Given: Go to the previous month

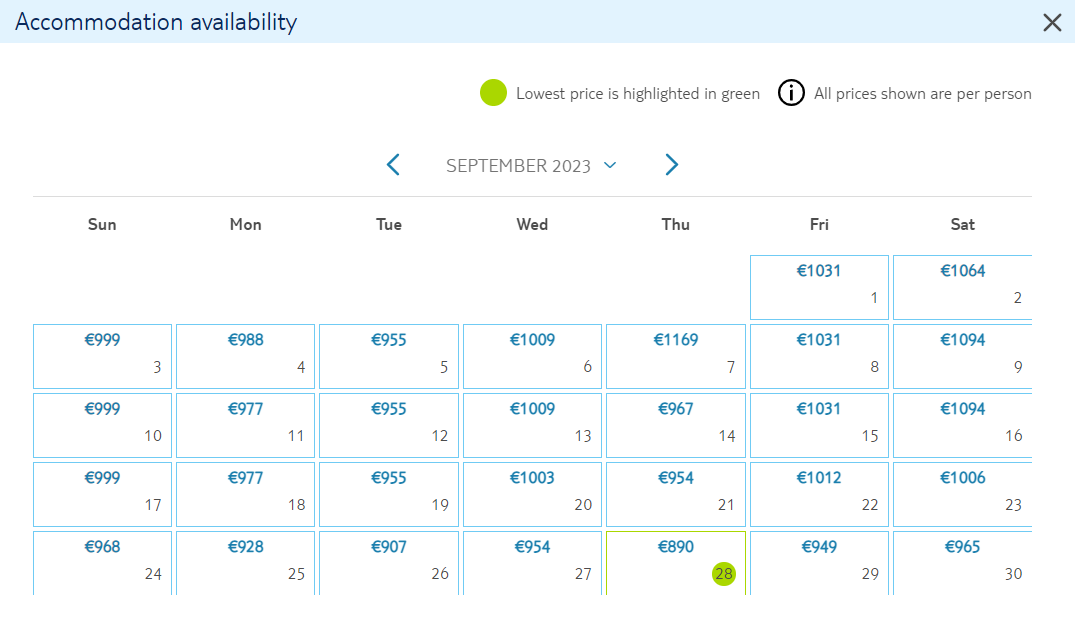Looking at the screenshot, I should click(393, 165).
